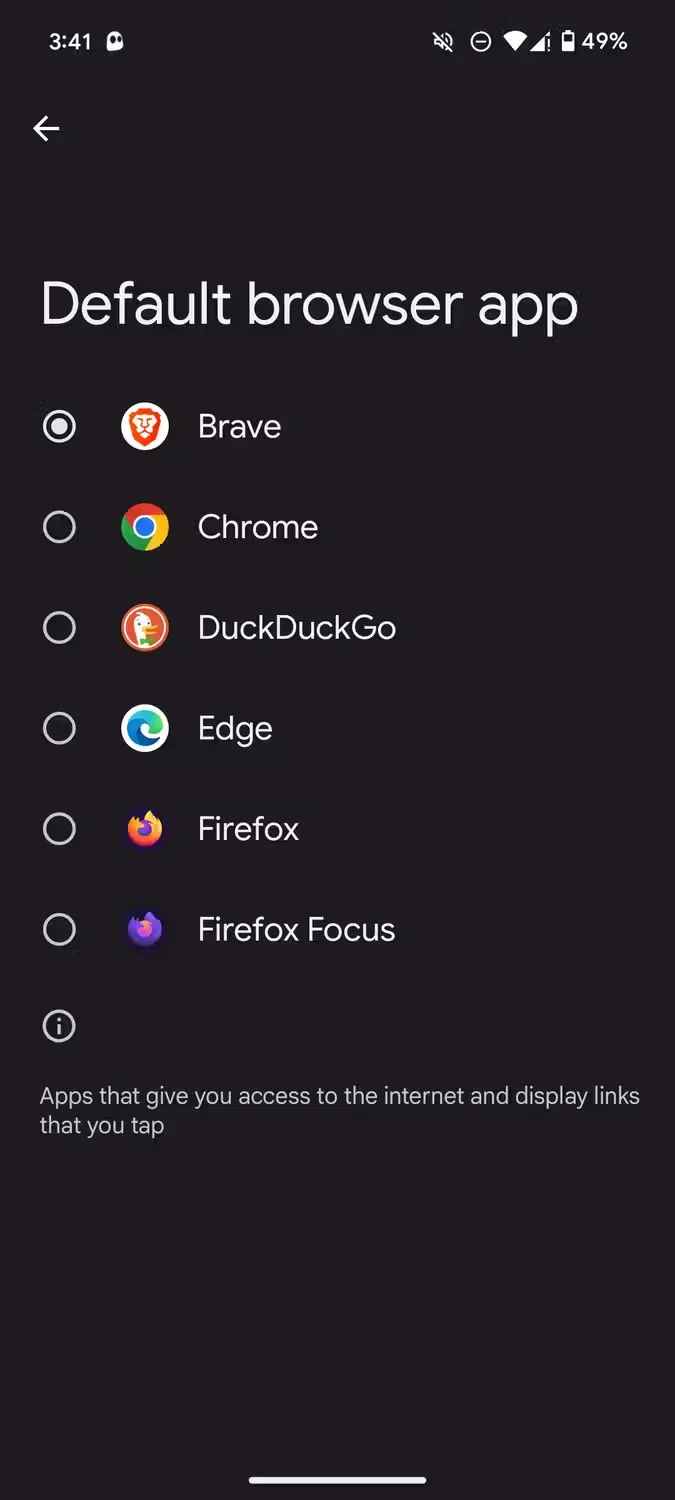Choose the DuckDuckGo label text
675x1500 pixels.
click(x=297, y=628)
